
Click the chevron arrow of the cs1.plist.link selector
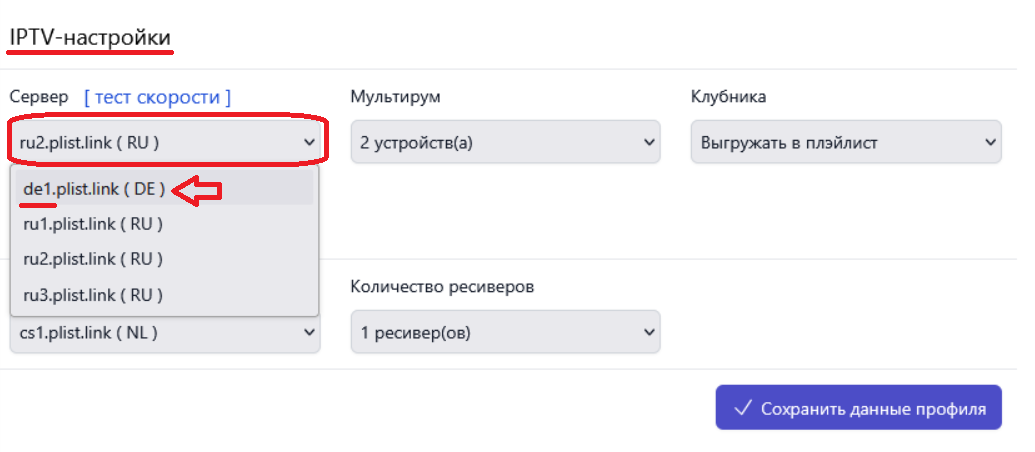click(x=309, y=333)
